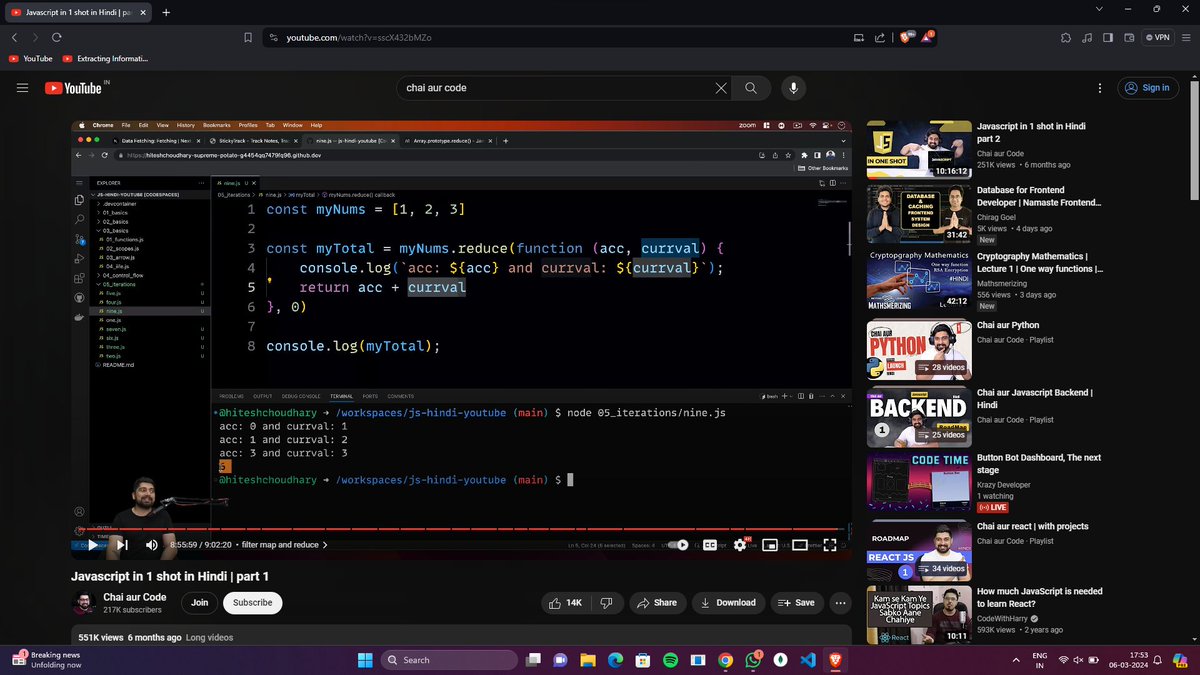Mute the video volume
This screenshot has width=1200, height=675.
coord(152,545)
